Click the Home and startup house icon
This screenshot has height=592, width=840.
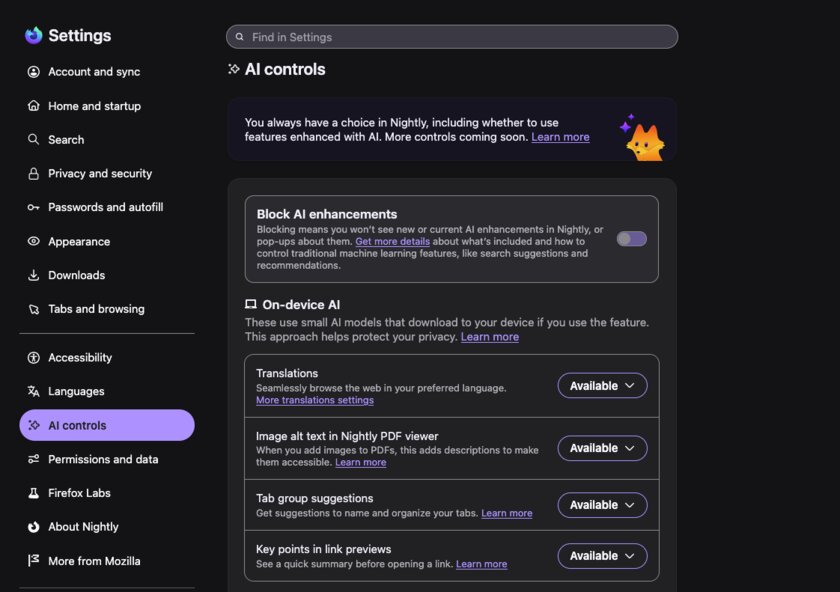coord(33,106)
